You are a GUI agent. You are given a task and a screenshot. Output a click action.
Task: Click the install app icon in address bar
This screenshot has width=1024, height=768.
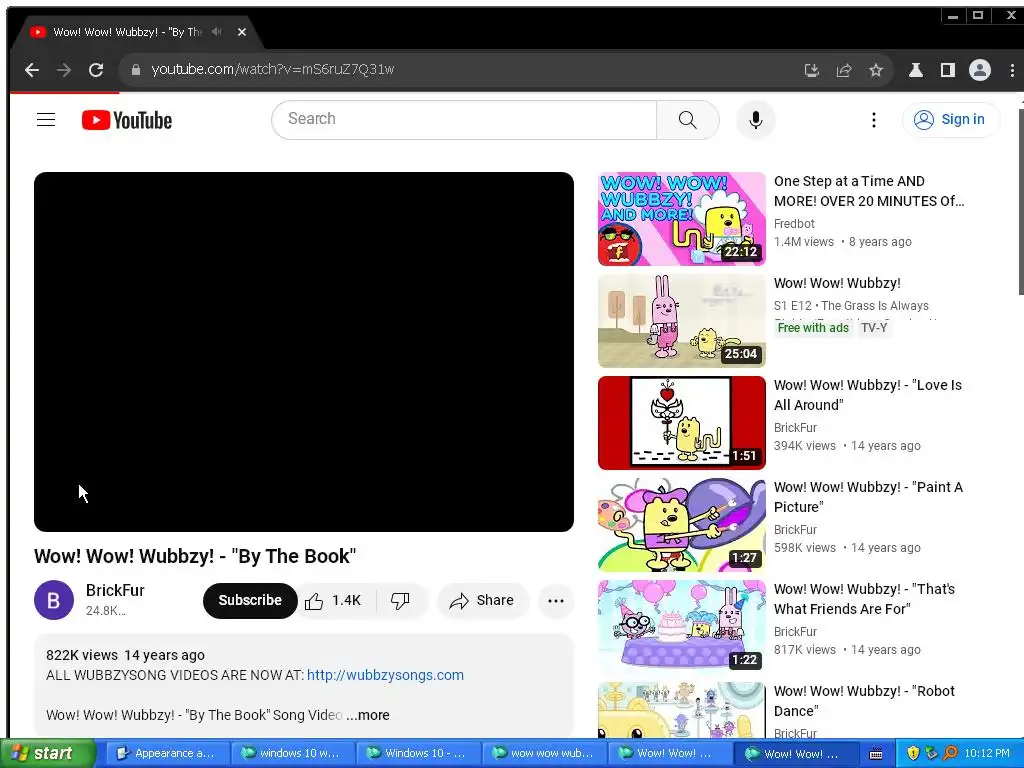pyautogui.click(x=812, y=70)
